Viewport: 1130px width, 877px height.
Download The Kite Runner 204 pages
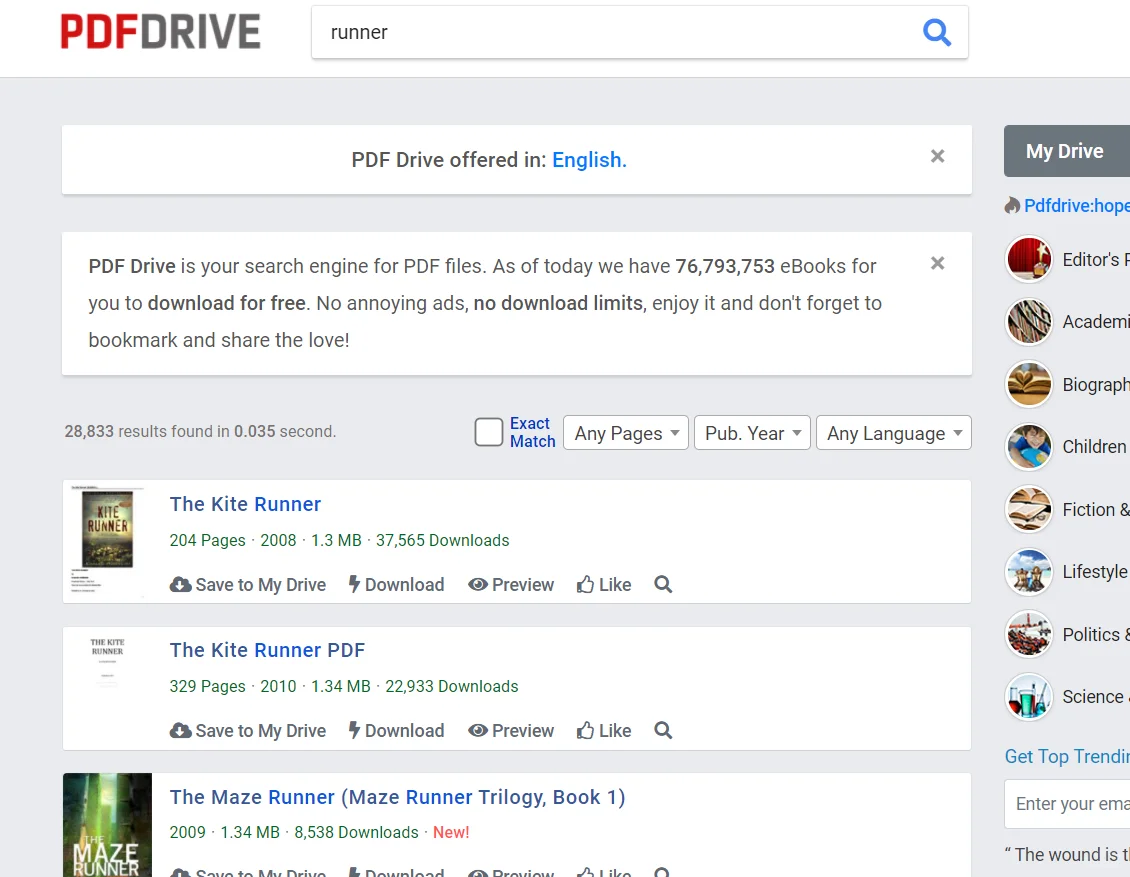tap(396, 584)
